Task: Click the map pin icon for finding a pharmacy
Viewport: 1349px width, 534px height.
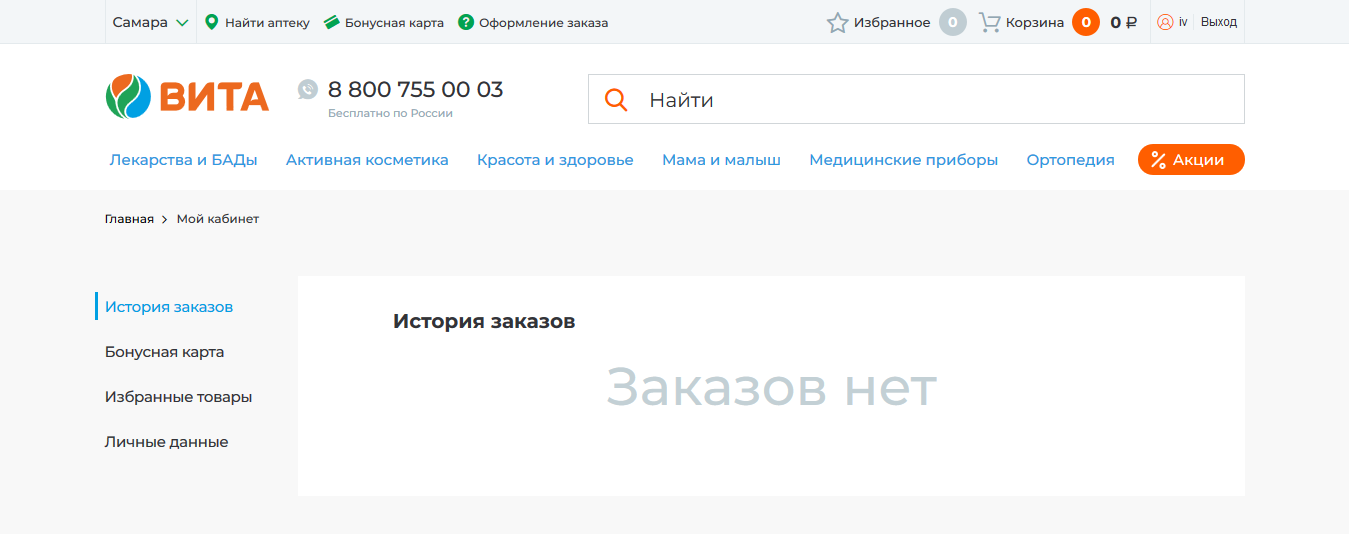Action: [211, 22]
